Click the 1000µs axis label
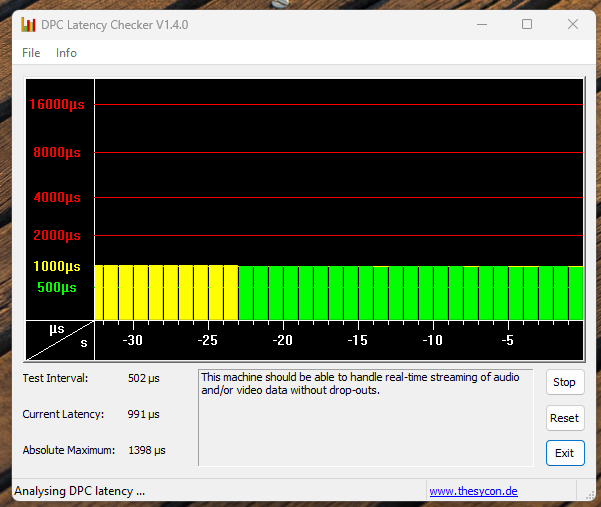The width and height of the screenshot is (601, 507). 57,266
